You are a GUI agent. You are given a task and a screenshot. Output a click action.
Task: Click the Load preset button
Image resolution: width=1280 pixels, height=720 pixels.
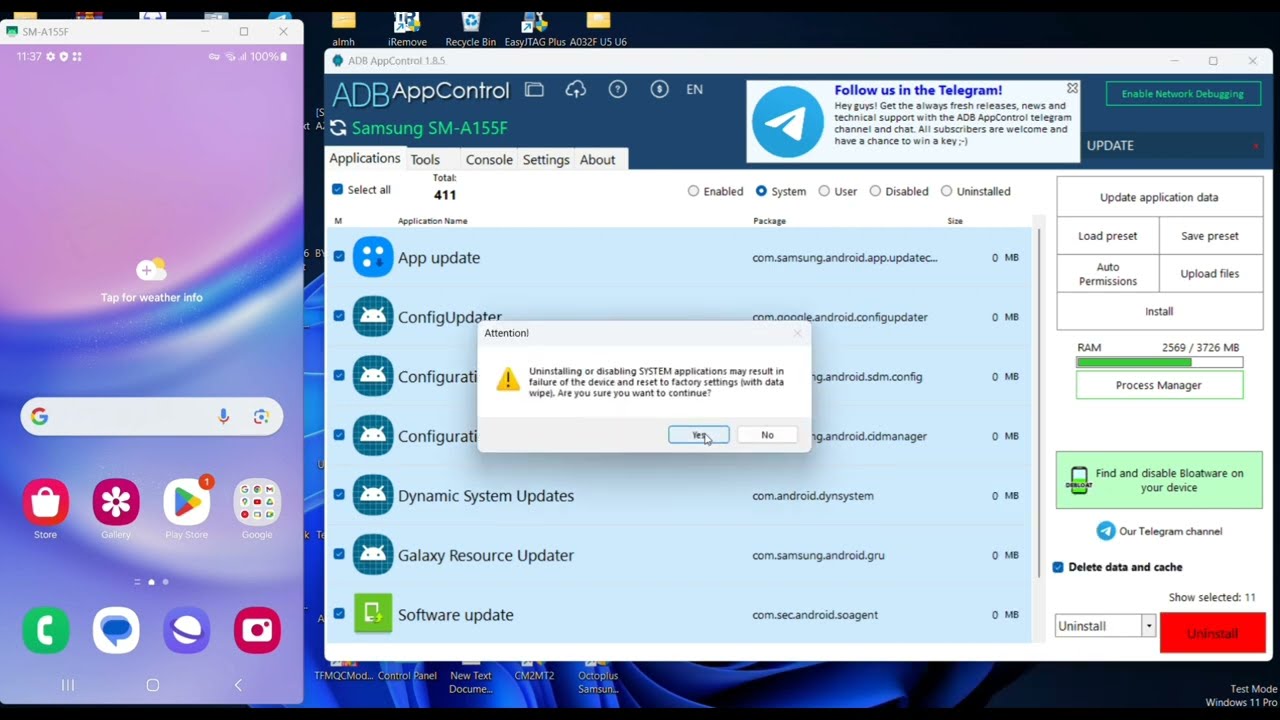coord(1107,236)
